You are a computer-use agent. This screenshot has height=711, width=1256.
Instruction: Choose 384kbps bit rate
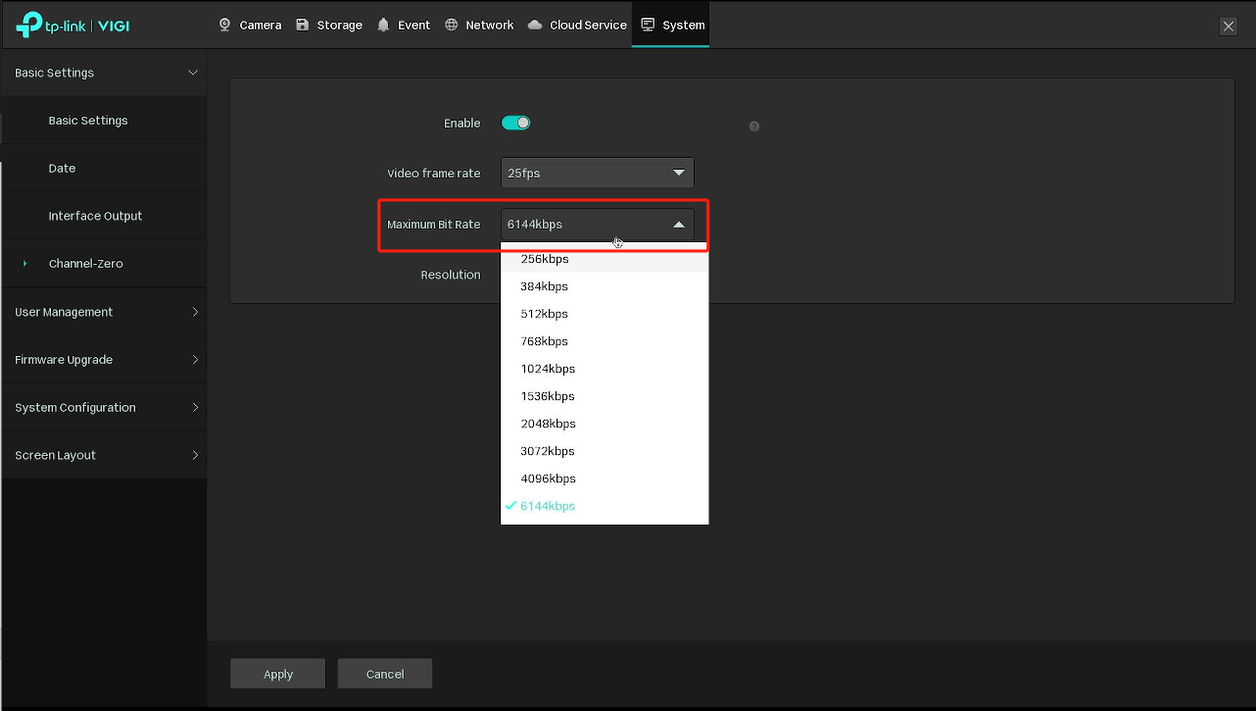(x=605, y=286)
